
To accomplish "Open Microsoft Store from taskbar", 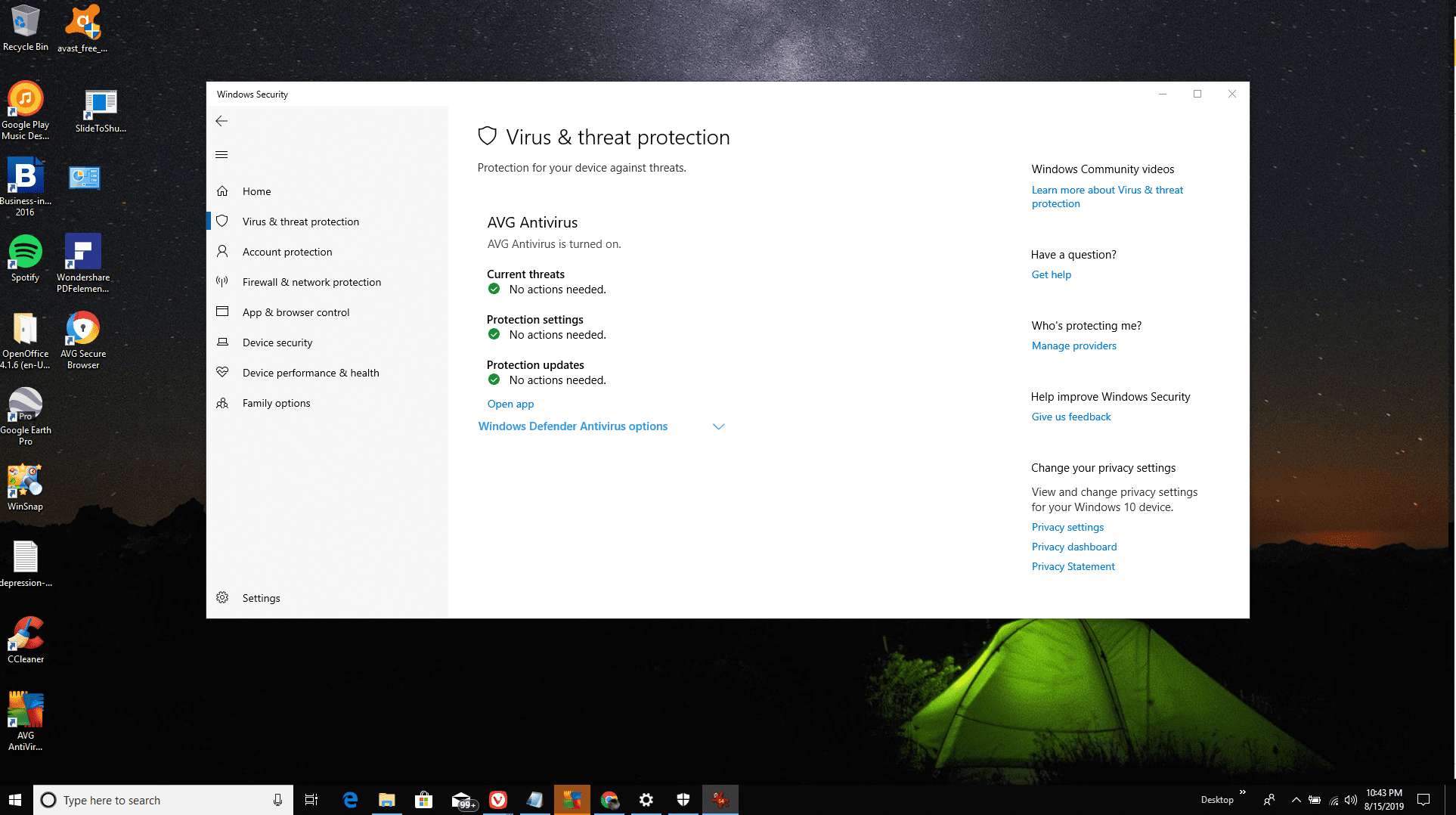I will 423,800.
